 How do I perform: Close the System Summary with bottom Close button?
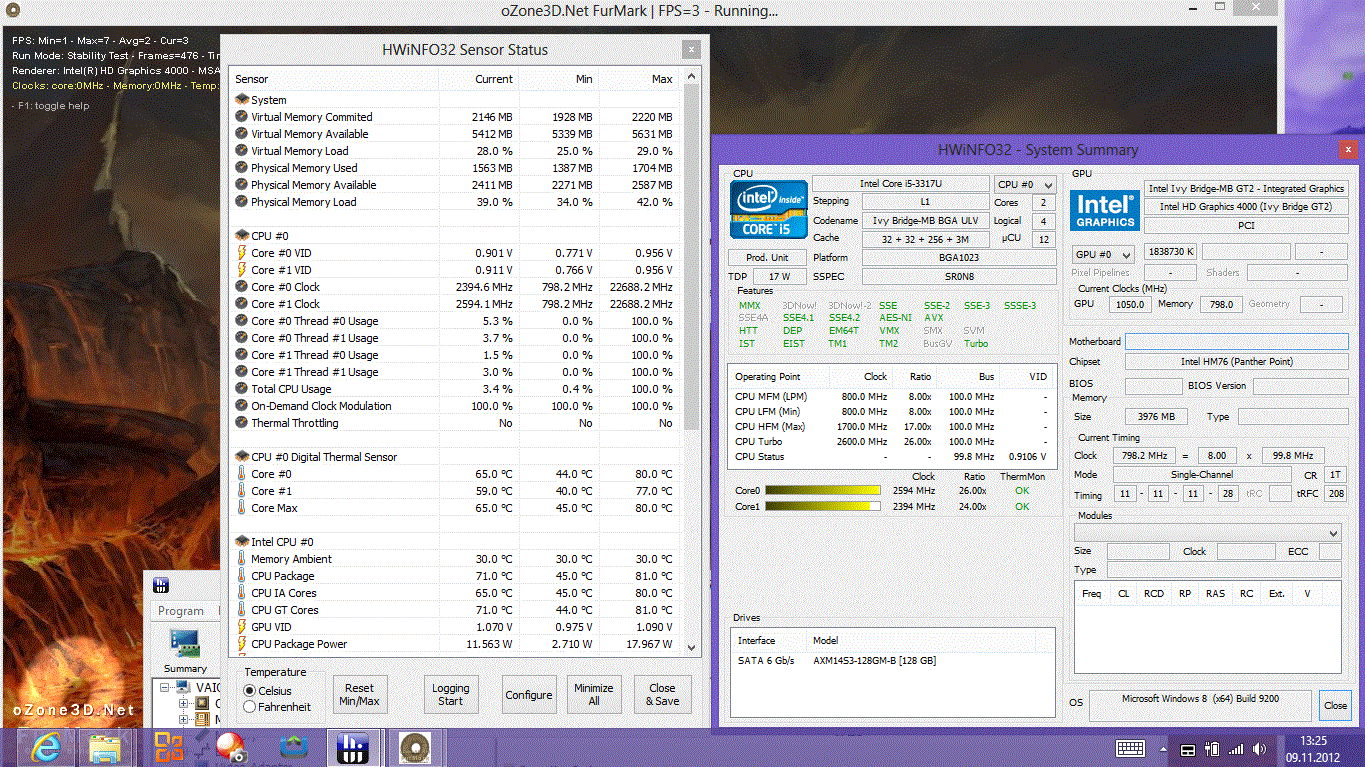pyautogui.click(x=1335, y=705)
